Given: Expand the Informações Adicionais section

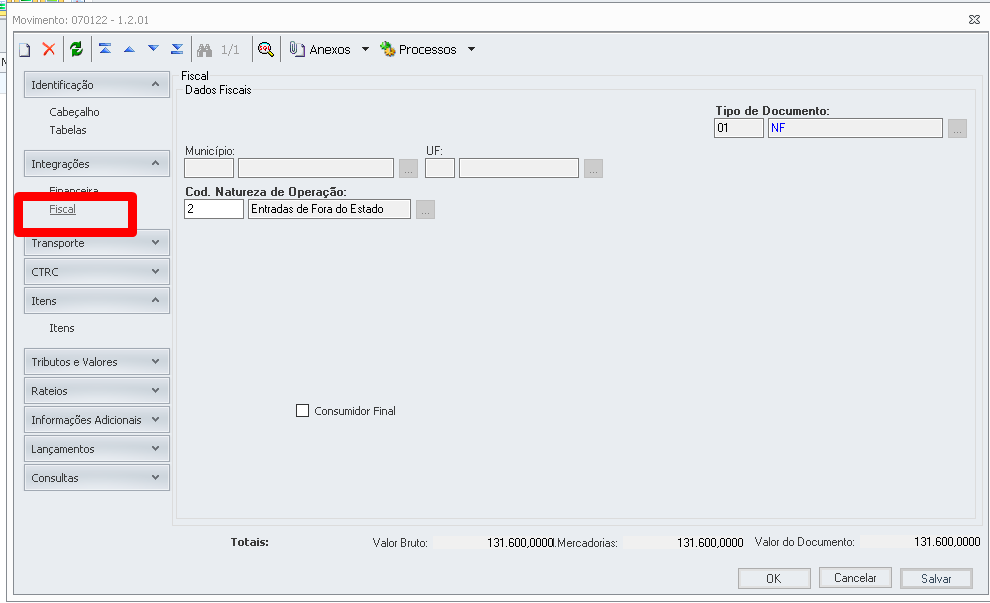Looking at the screenshot, I should pyautogui.click(x=97, y=420).
